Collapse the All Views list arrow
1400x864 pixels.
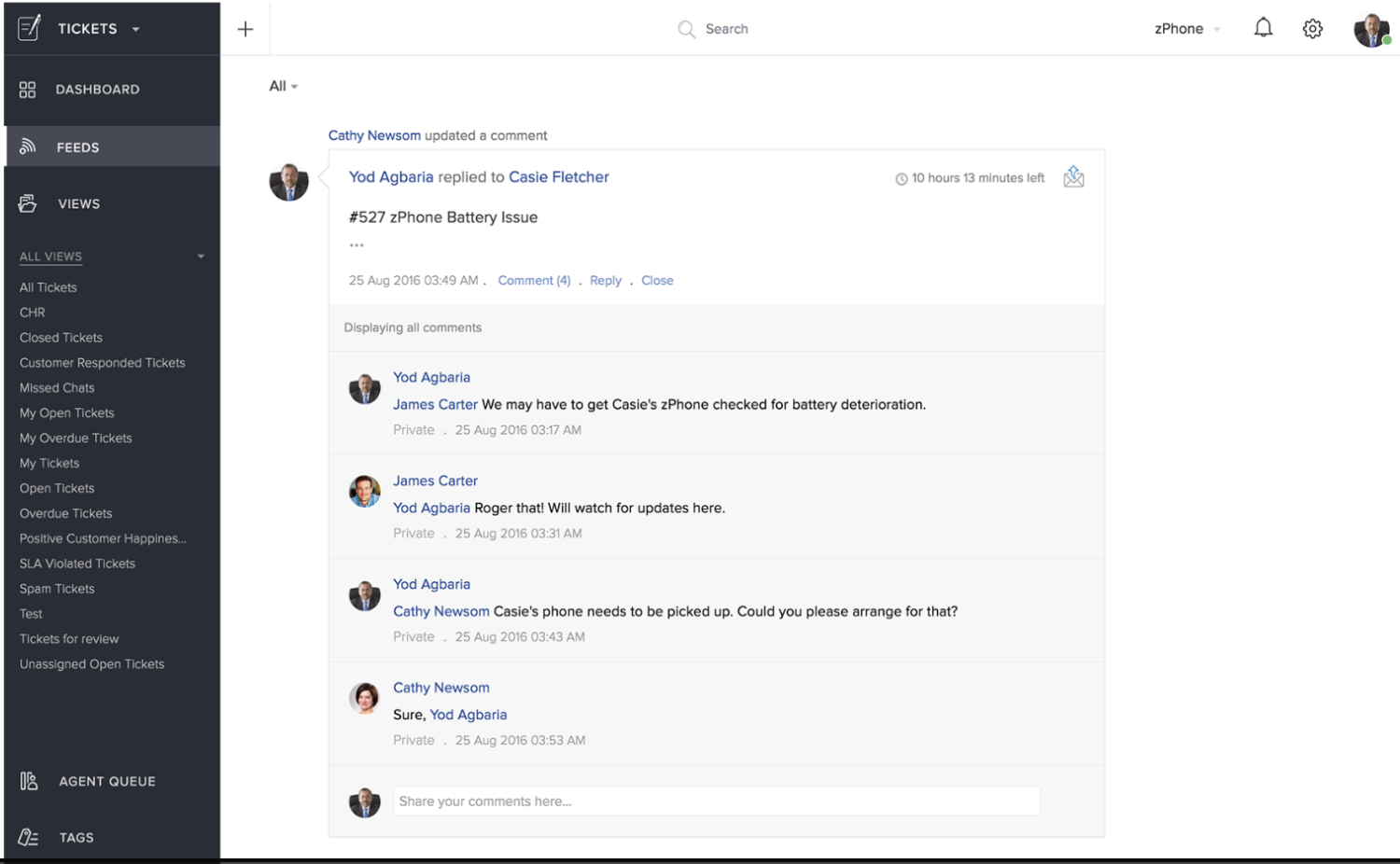201,257
